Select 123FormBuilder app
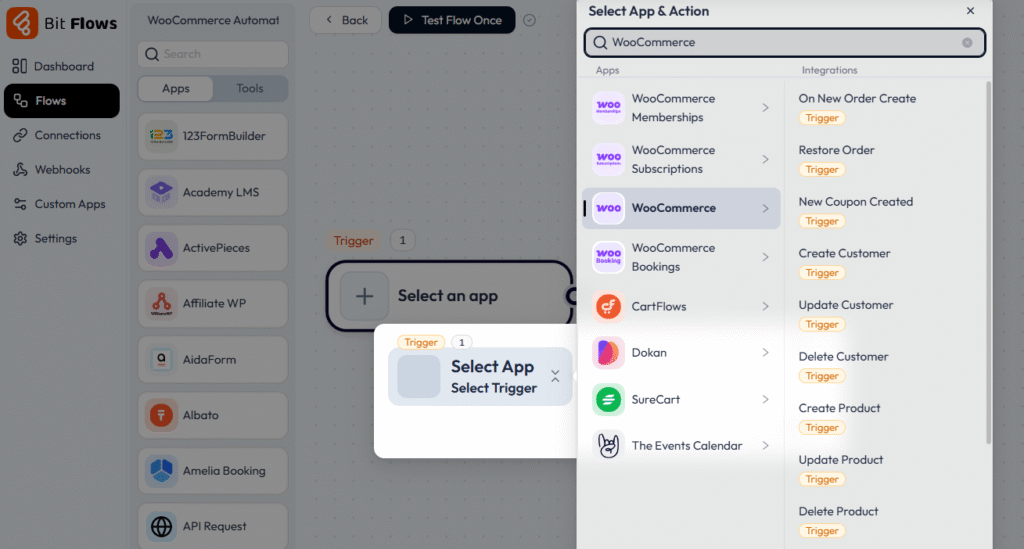The width and height of the screenshot is (1024, 549). tap(213, 136)
